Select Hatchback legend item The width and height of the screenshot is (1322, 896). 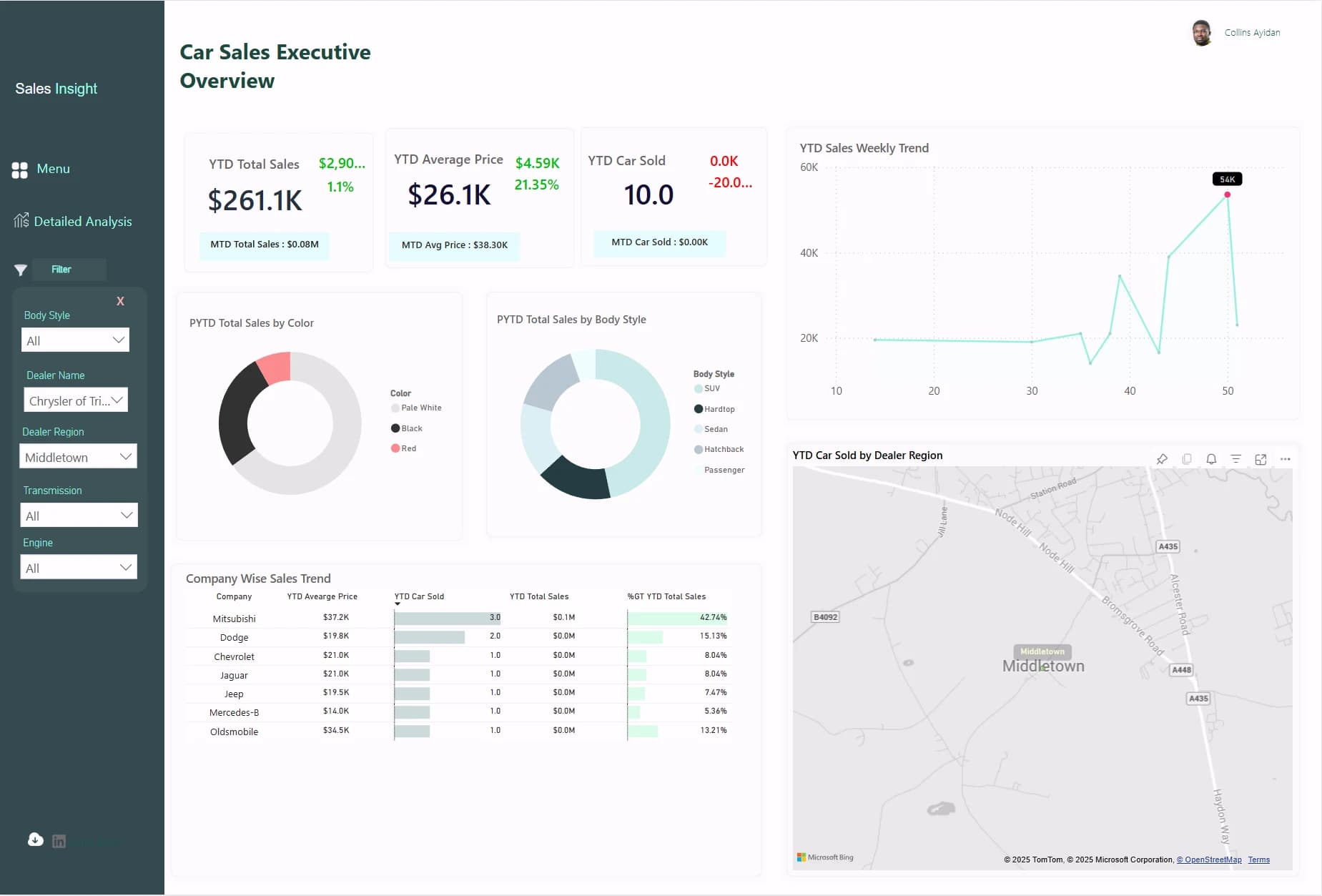tap(719, 449)
